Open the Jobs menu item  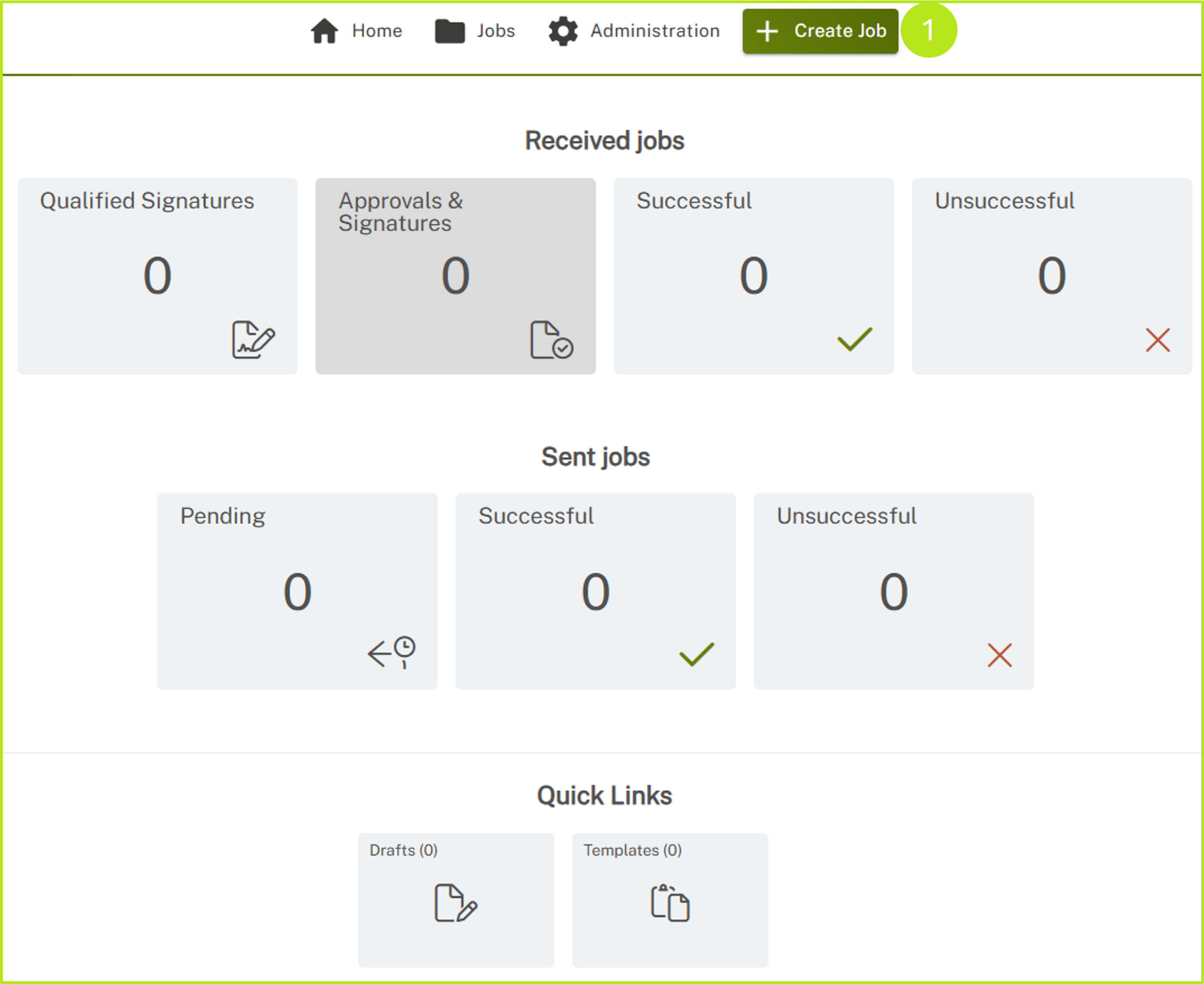(x=495, y=30)
